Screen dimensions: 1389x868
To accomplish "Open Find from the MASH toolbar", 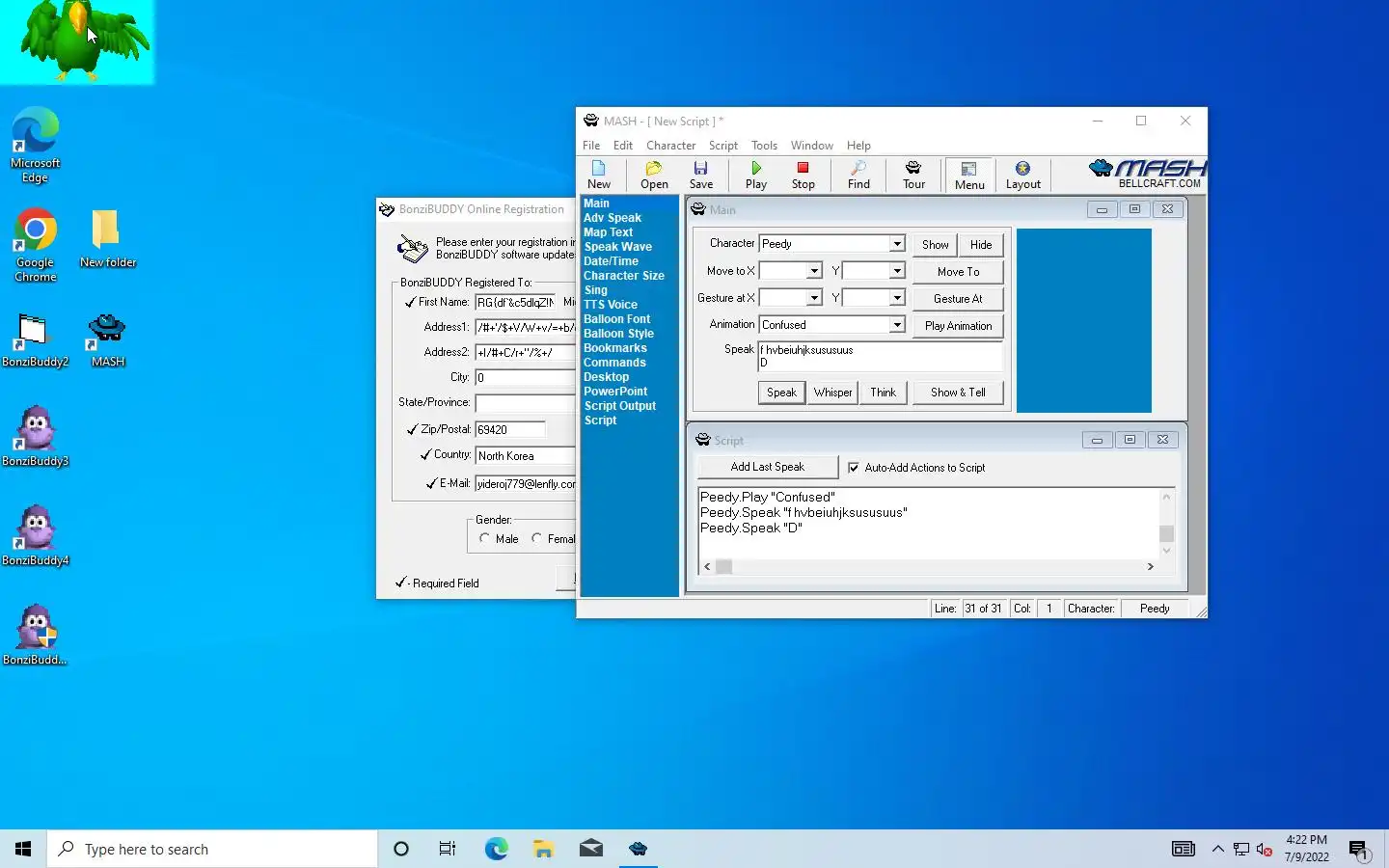I will pos(858,176).
